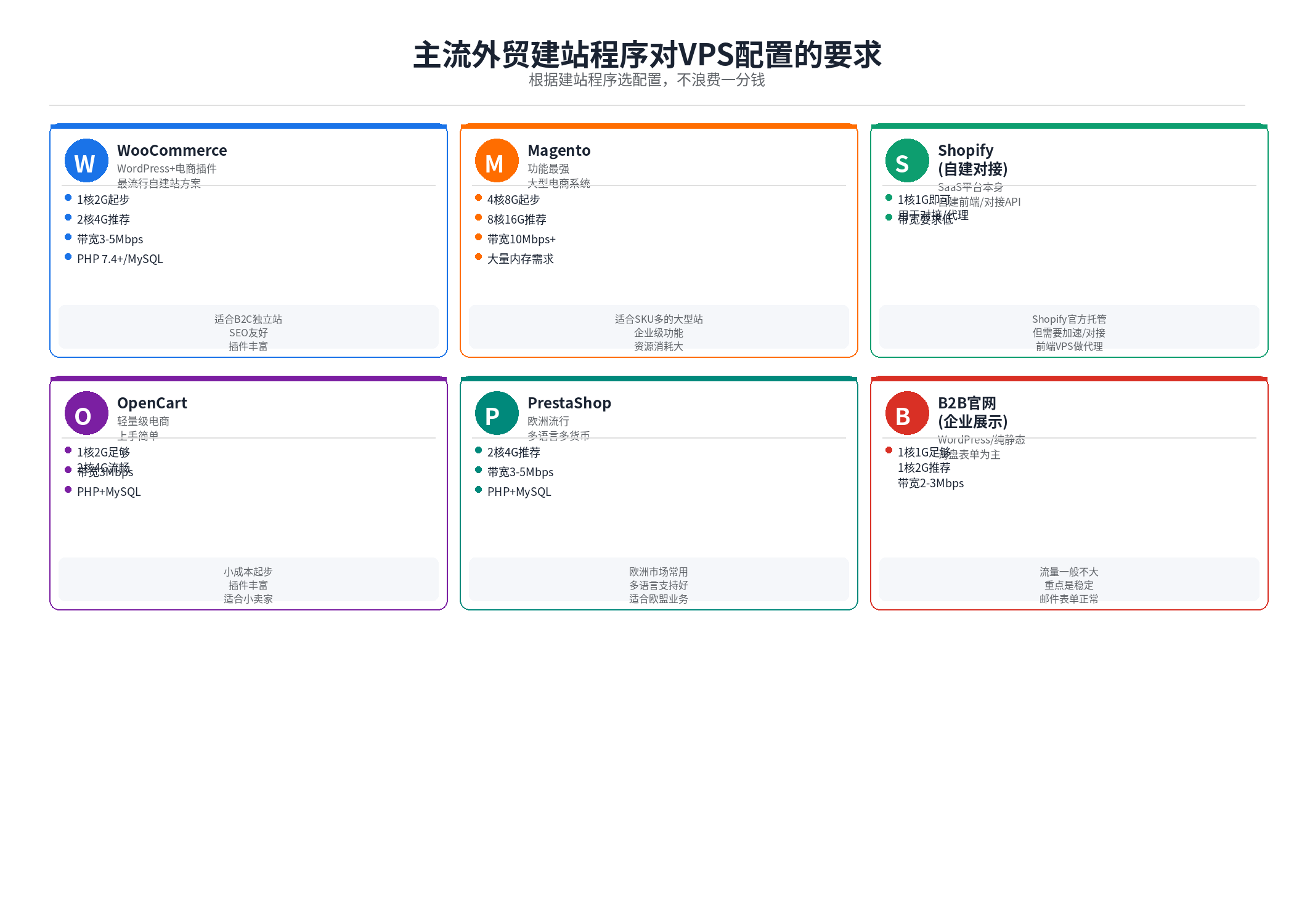Screen dimensions: 1294x924
Task: Click the 8核16G推荐 bullet
Action: tap(516, 219)
